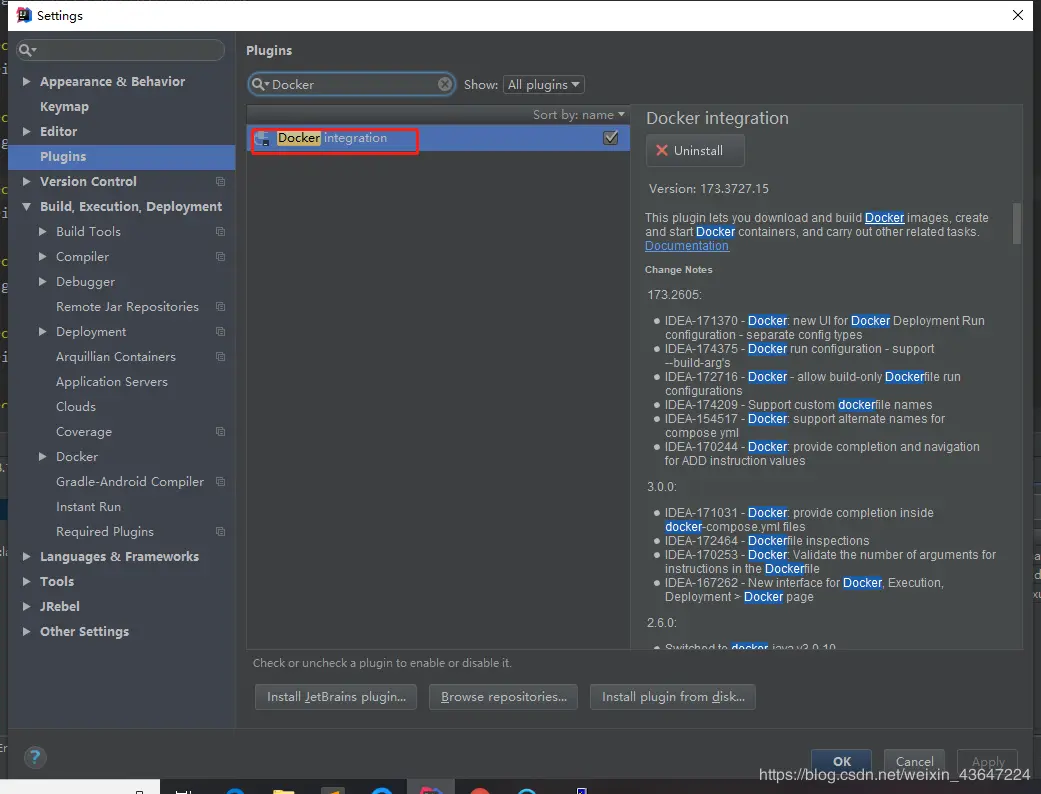The image size is (1041, 794).
Task: Click project-level icon beside Remote Jar Repositories
Action: click(x=220, y=307)
